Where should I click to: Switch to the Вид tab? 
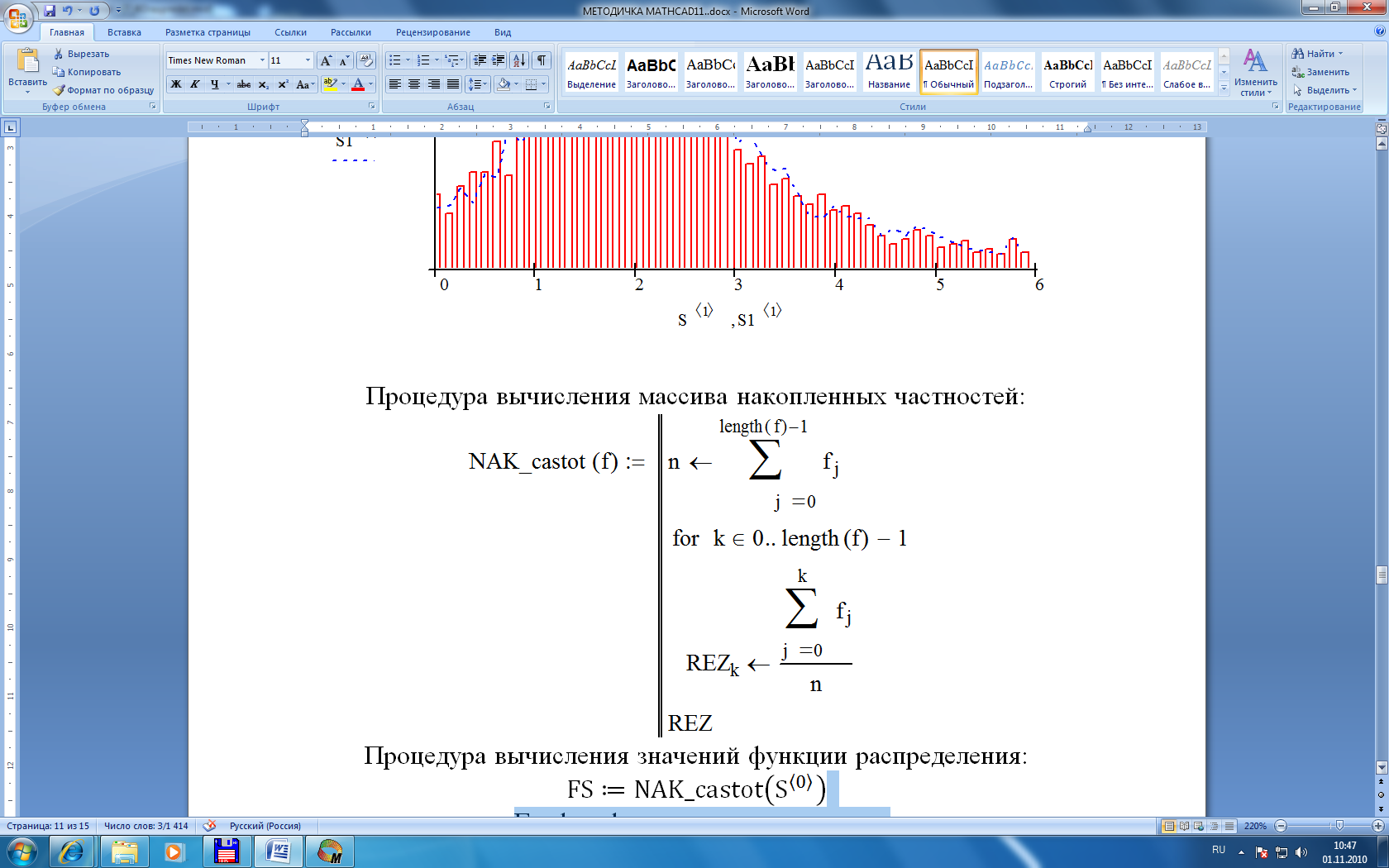[503, 32]
